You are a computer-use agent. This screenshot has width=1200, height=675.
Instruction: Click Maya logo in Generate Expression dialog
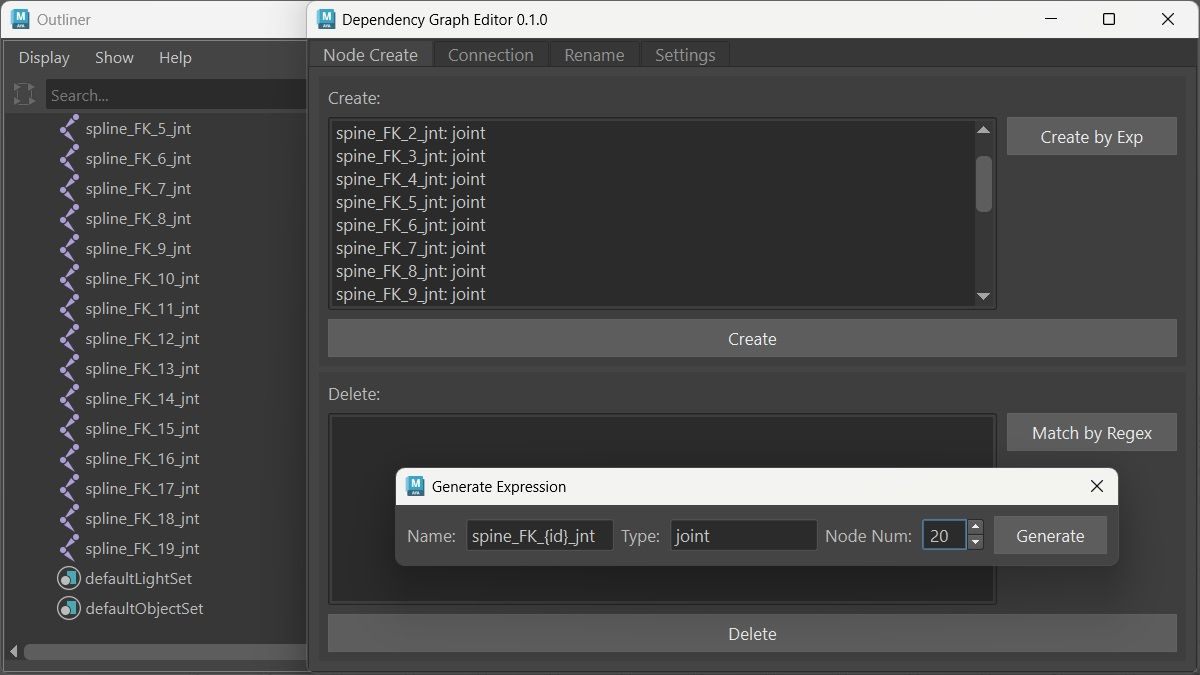(415, 486)
